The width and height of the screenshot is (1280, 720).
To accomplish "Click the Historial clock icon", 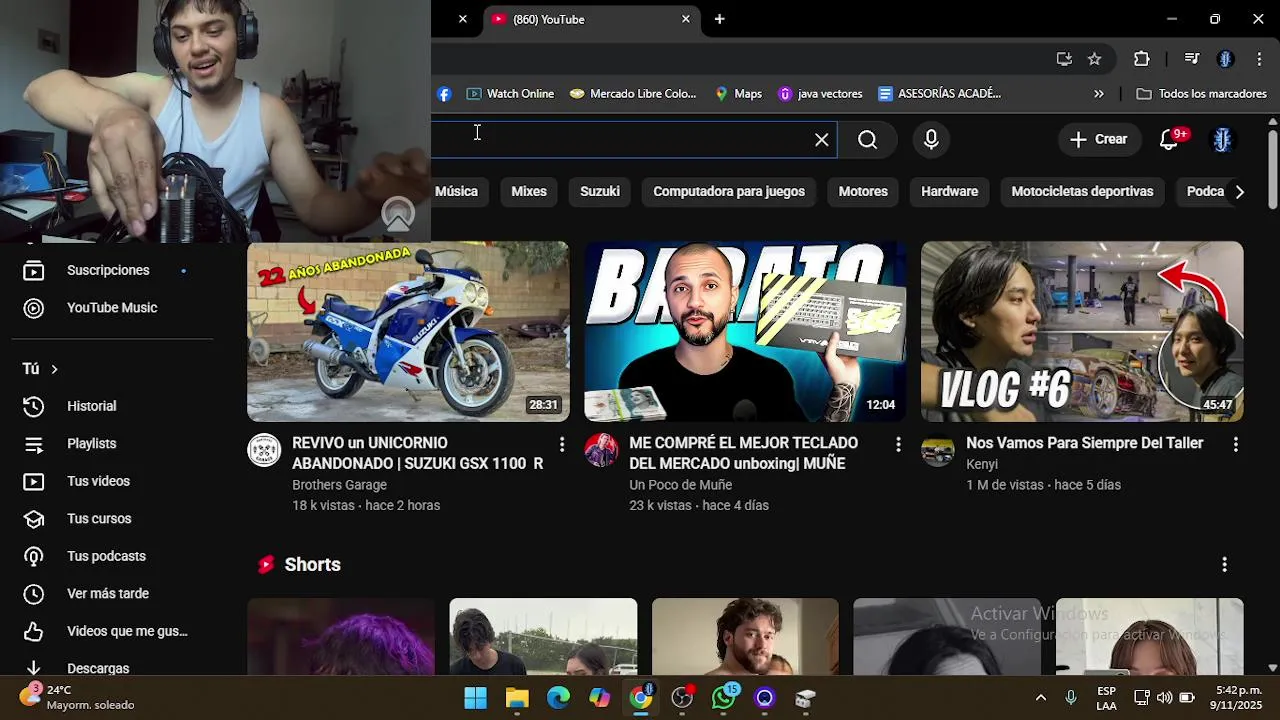I will click(x=34, y=406).
